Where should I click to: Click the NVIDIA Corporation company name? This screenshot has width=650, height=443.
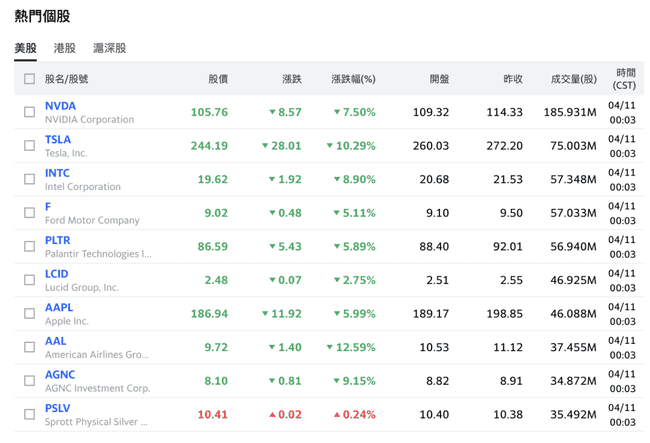click(90, 119)
